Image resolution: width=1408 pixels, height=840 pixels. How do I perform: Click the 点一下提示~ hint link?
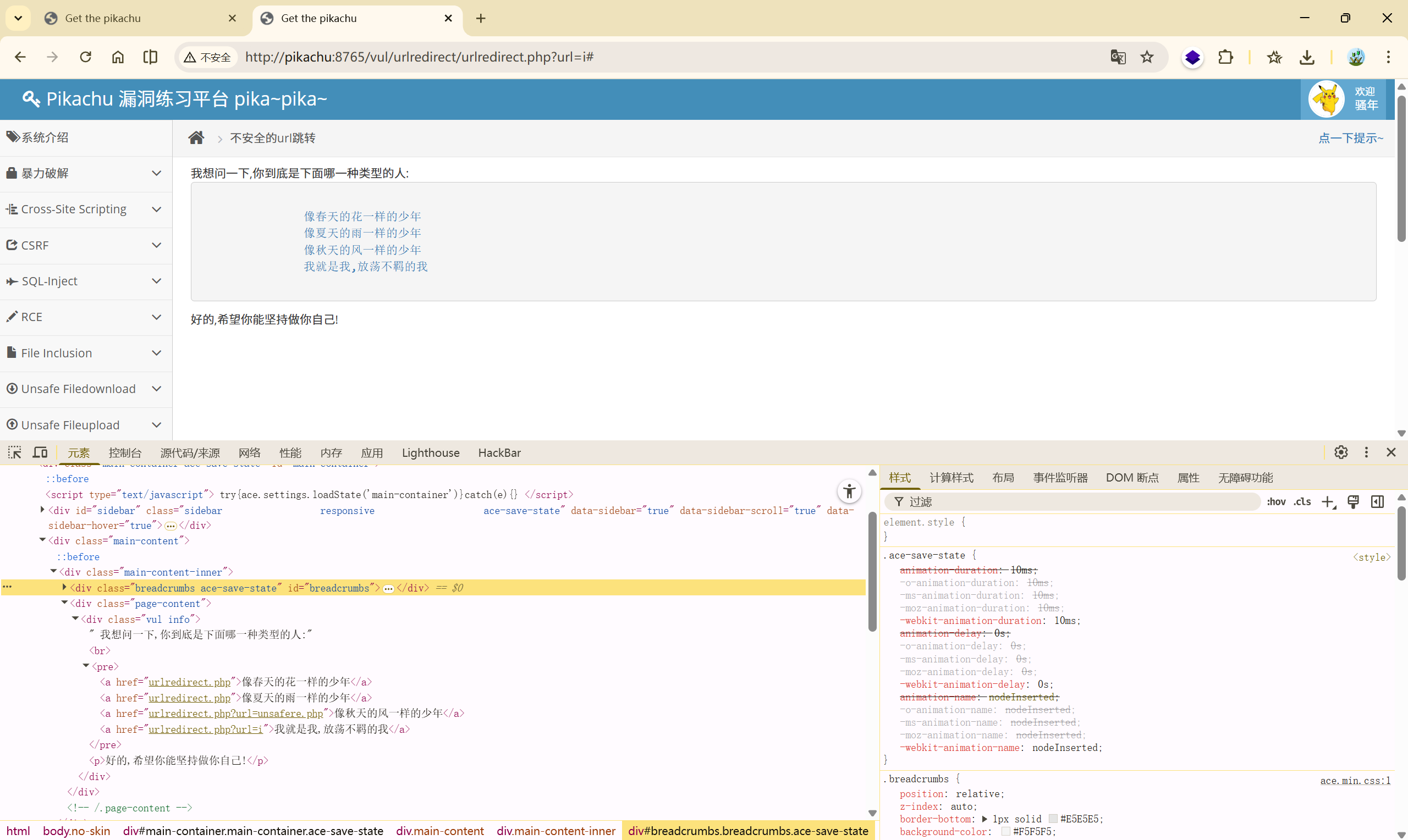(x=1350, y=138)
